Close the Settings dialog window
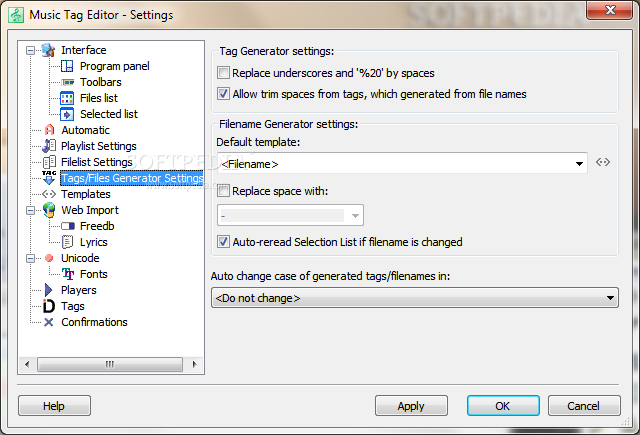 point(610,11)
